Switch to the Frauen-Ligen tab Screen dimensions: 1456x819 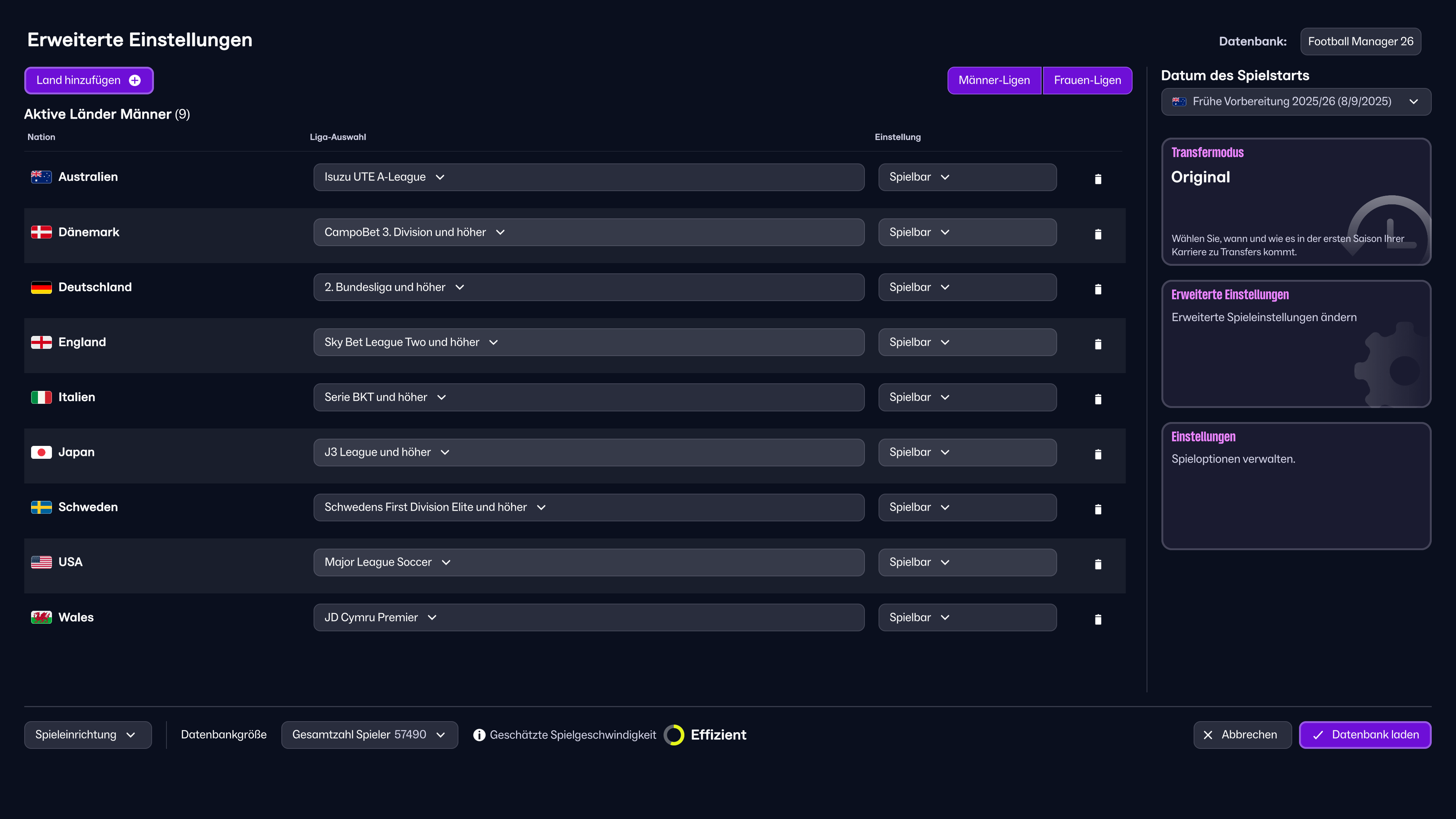(1087, 80)
